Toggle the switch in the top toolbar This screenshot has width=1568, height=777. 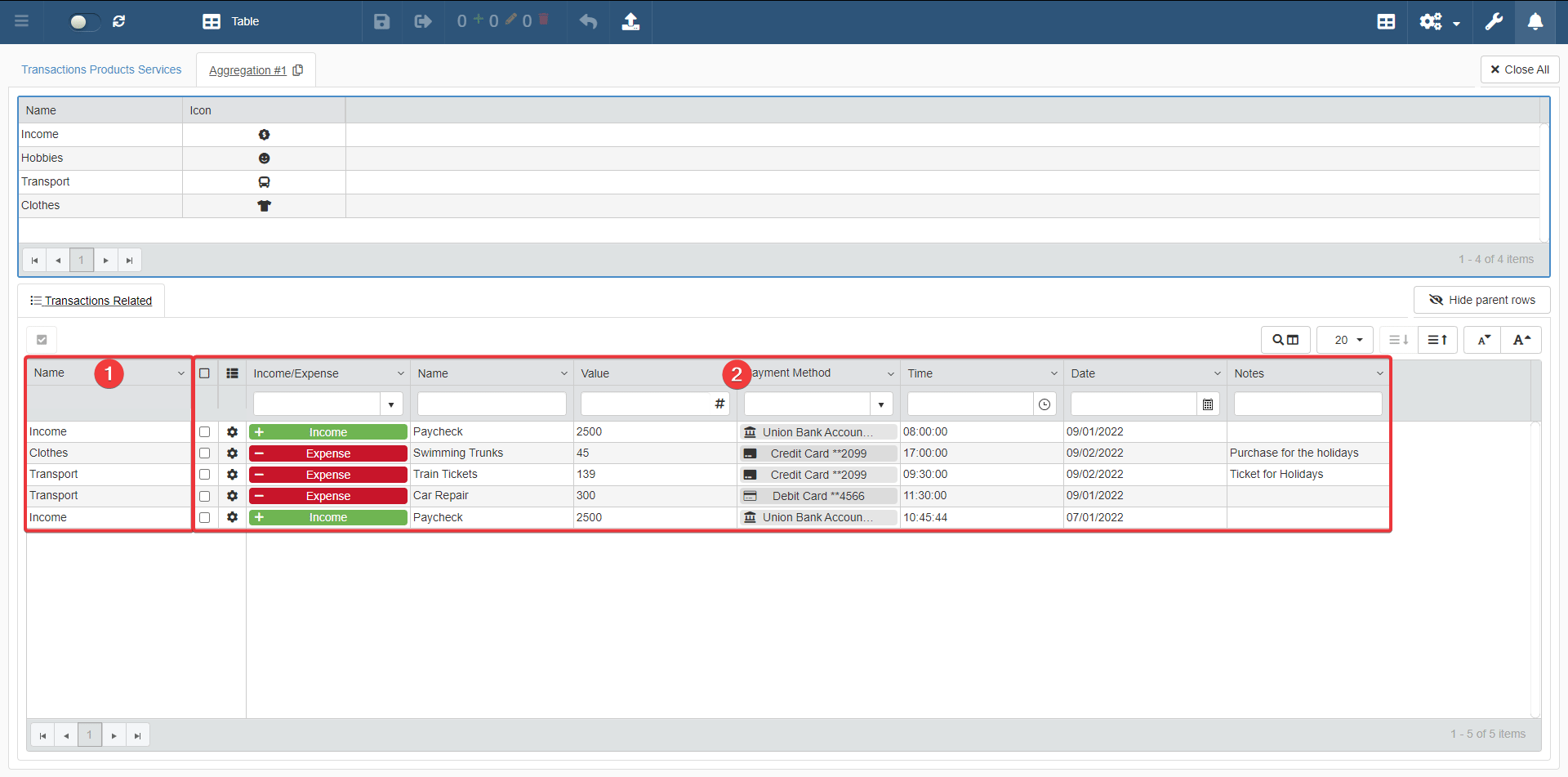point(83,22)
